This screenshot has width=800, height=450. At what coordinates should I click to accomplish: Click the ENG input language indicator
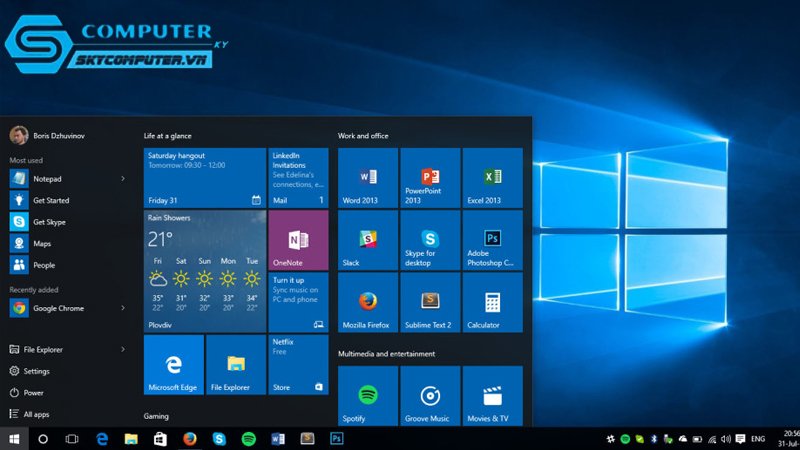[x=758, y=439]
